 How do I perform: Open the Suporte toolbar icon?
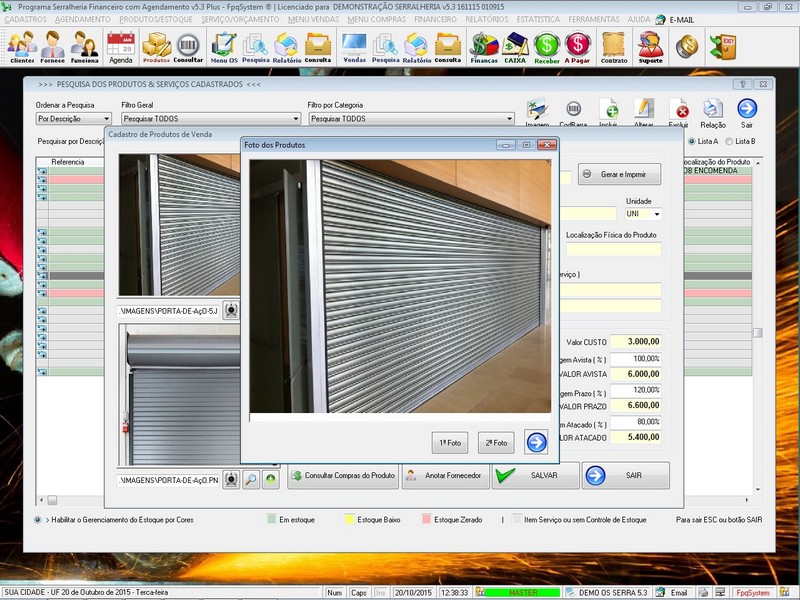coord(650,46)
